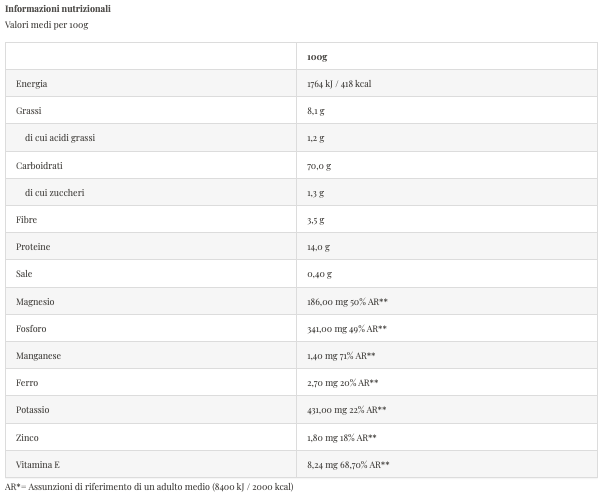Screen dimensions: 605x501
Task: Click the AR* reference intake footnote
Action: coord(149,487)
